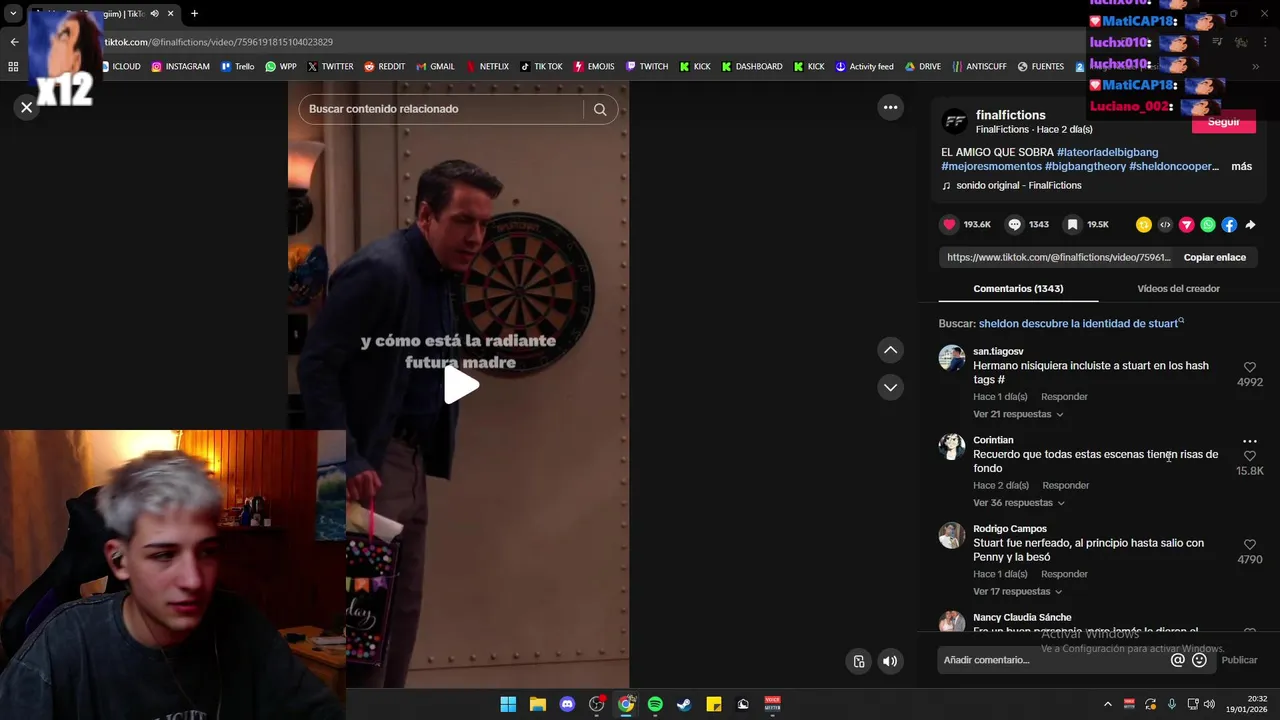
Task: Focus the 'Buscar contenido relacionado' search field
Action: click(x=440, y=109)
